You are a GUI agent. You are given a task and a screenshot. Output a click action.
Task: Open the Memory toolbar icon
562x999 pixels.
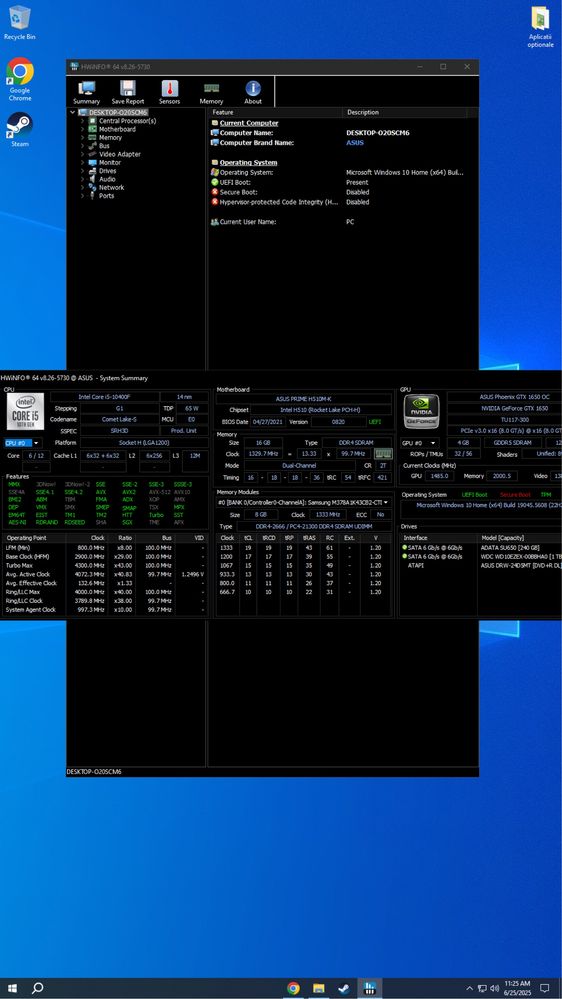click(x=212, y=92)
